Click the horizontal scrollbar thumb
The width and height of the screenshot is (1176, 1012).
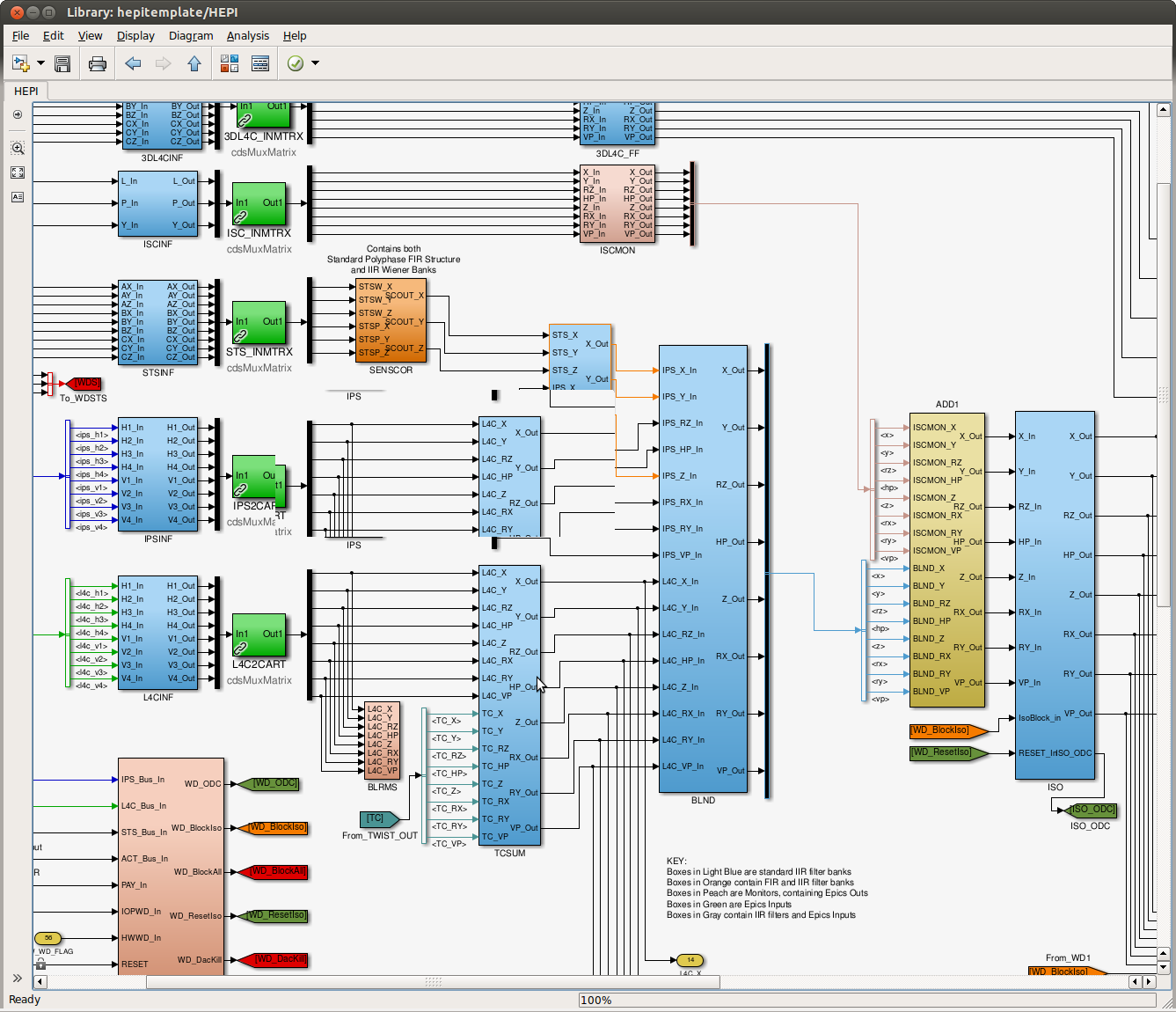pyautogui.click(x=433, y=981)
